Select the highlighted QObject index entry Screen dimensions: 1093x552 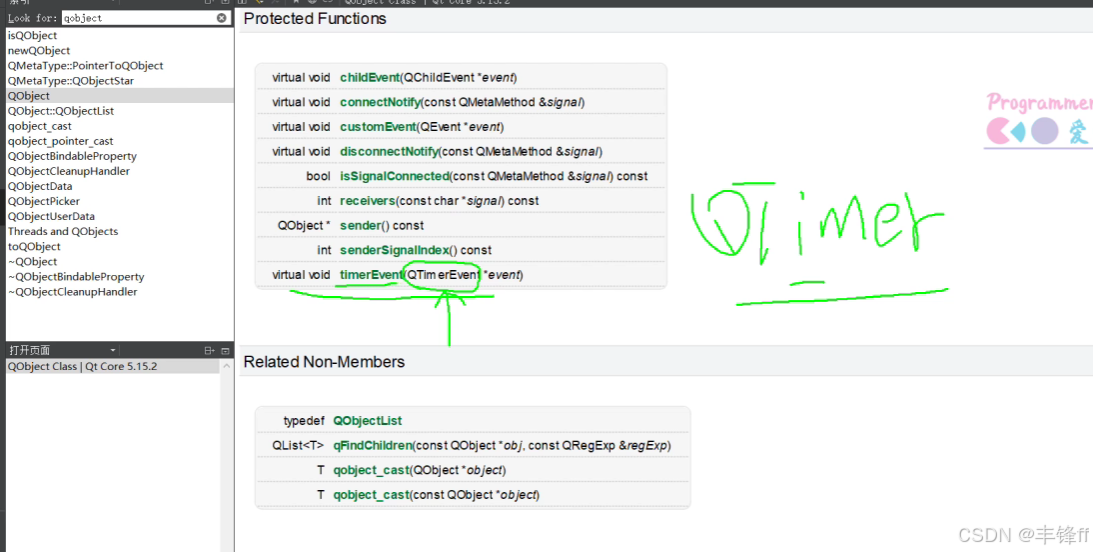(120, 96)
